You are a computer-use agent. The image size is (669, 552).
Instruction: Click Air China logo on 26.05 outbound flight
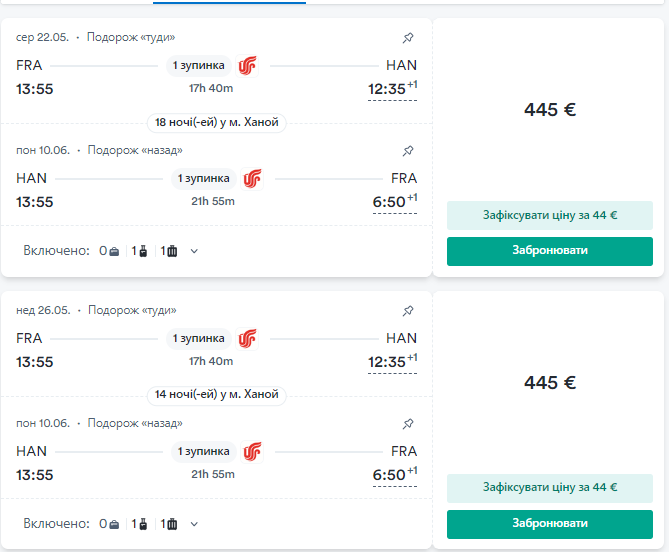tap(247, 339)
